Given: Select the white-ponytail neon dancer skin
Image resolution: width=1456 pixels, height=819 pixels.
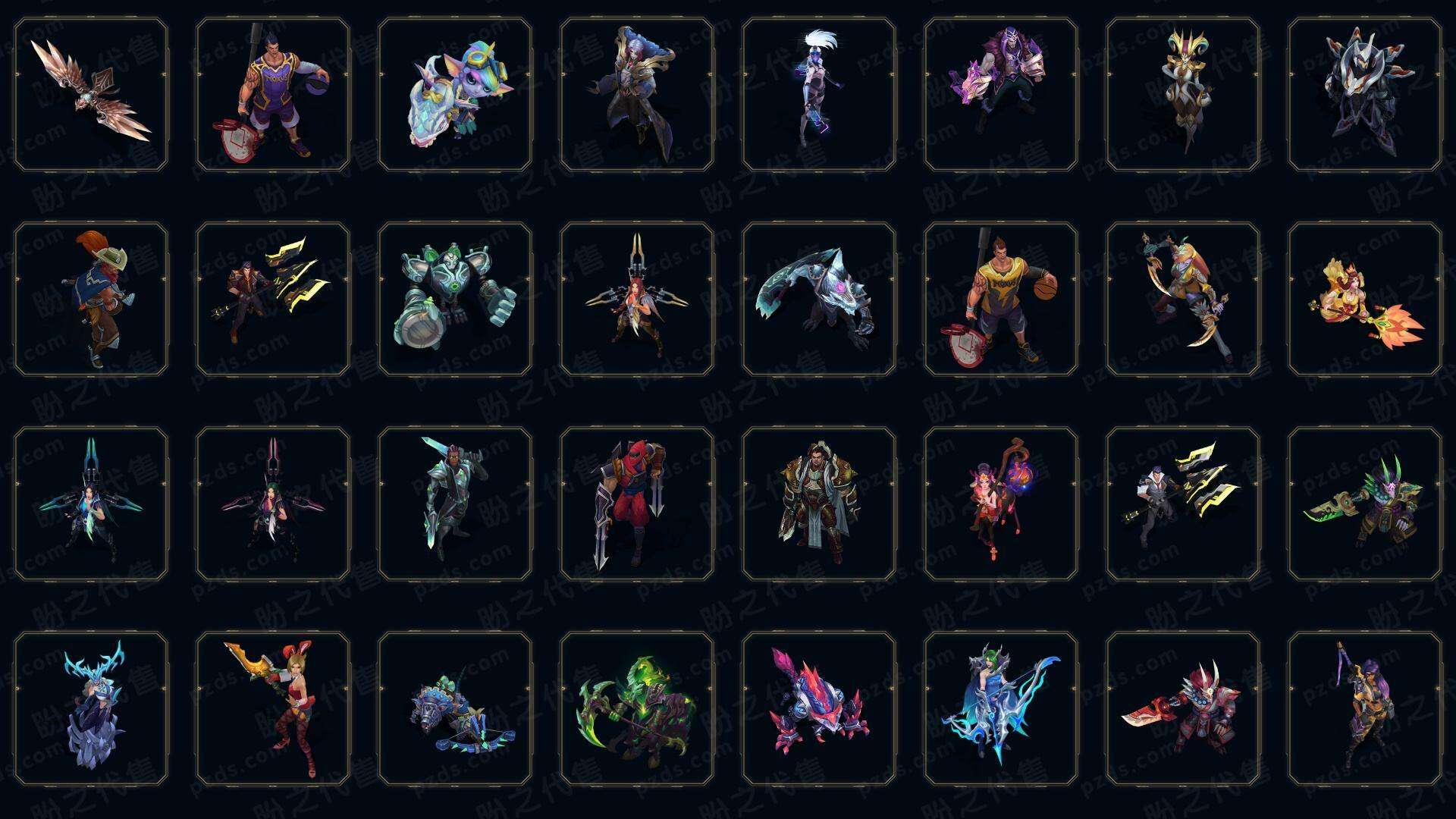Looking at the screenshot, I should coord(819,94).
